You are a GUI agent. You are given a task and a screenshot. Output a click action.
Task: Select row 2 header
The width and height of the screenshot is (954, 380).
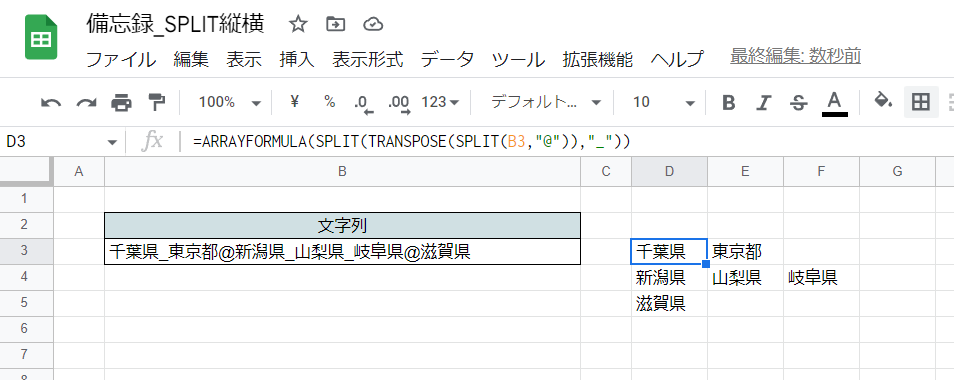tap(27, 225)
